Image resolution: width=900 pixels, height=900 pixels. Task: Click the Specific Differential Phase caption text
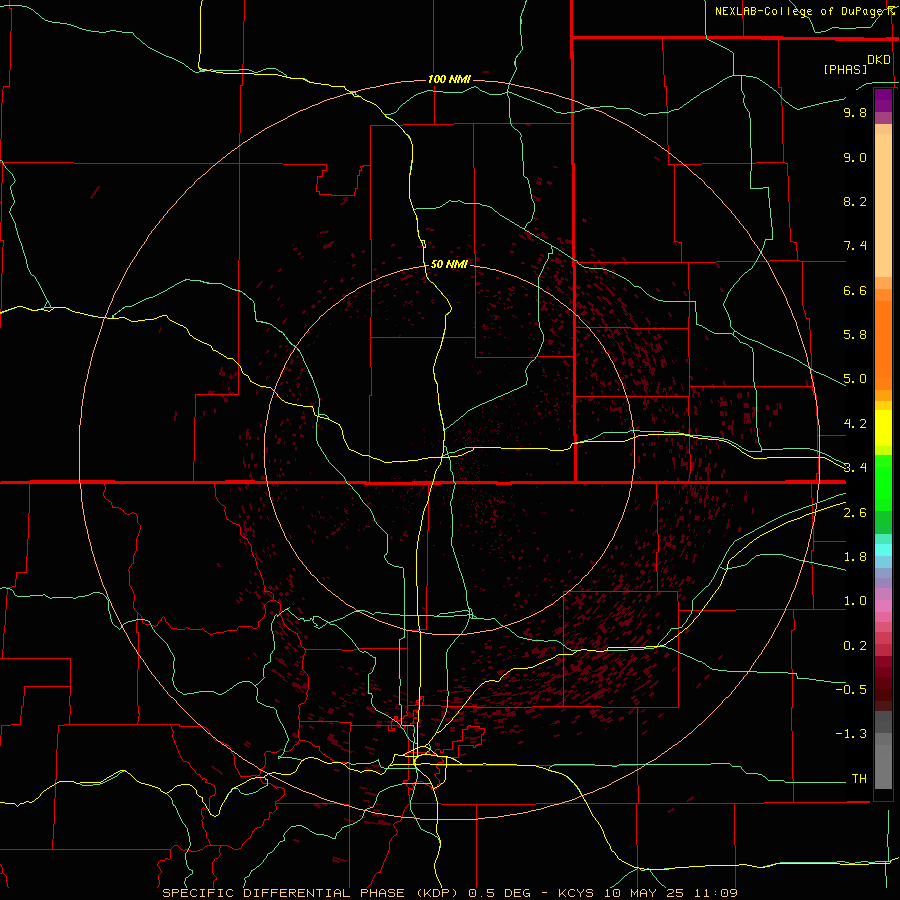pyautogui.click(x=449, y=893)
